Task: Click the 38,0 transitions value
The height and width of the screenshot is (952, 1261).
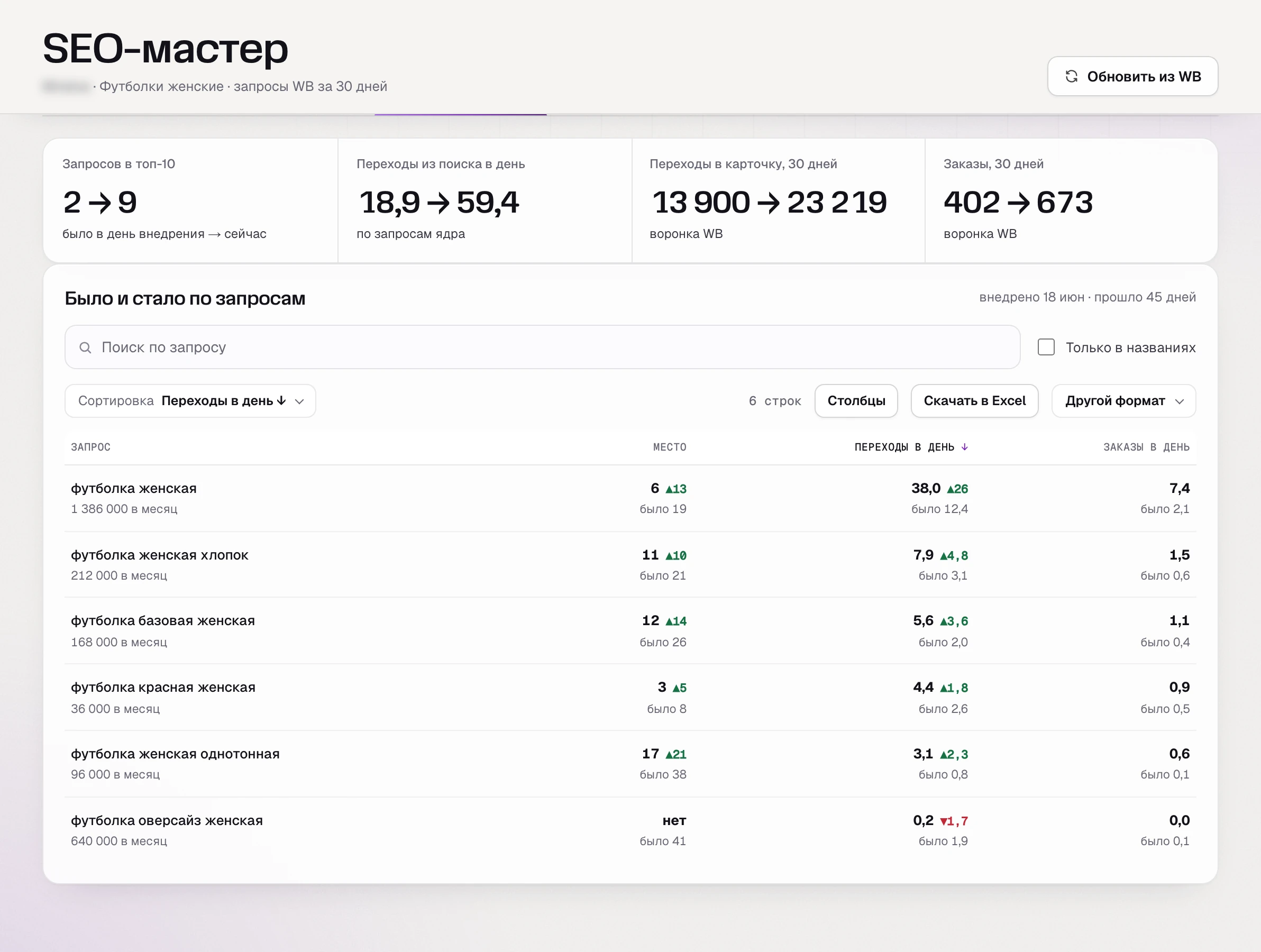Action: [926, 489]
